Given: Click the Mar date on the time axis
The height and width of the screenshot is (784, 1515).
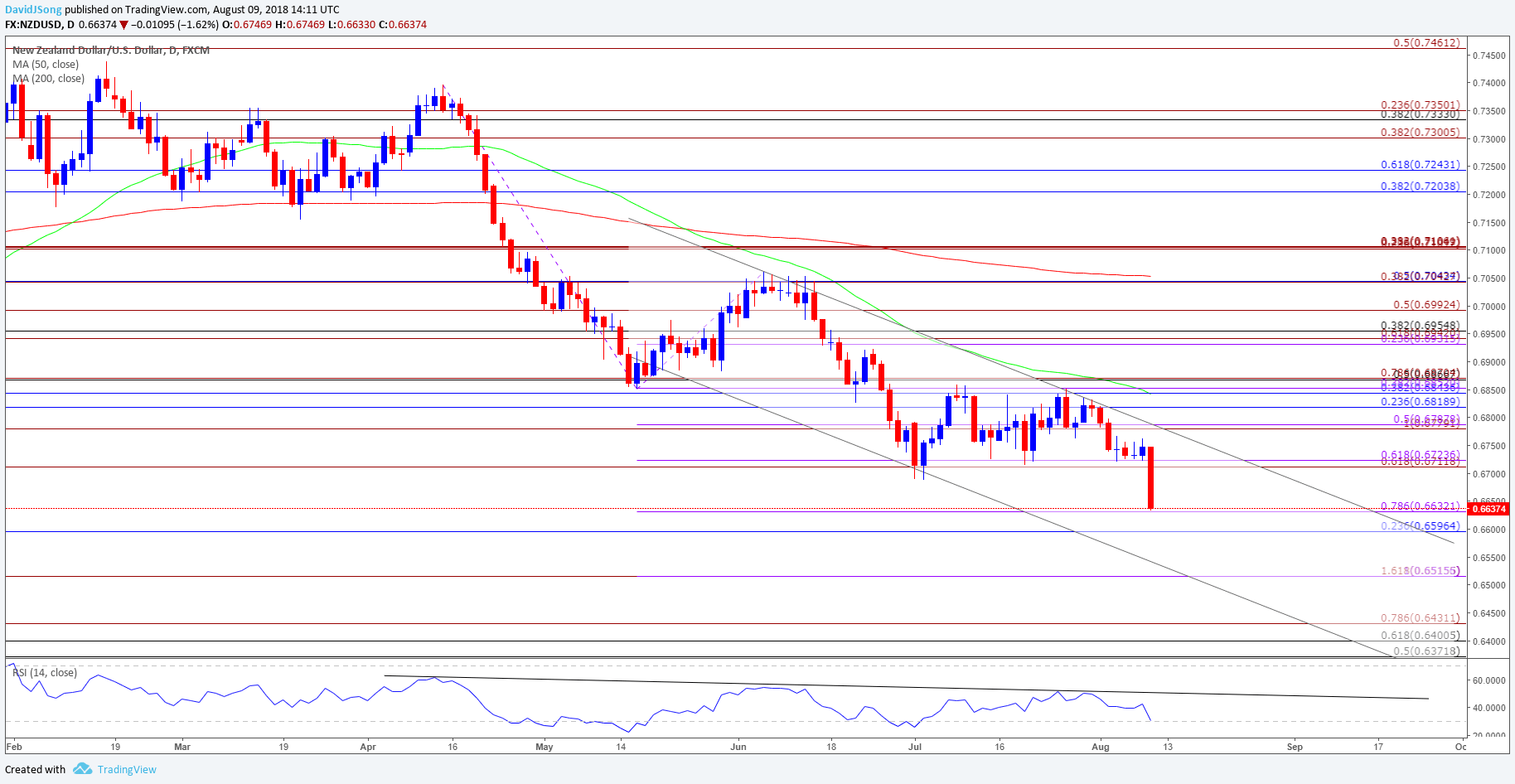Looking at the screenshot, I should (x=182, y=747).
